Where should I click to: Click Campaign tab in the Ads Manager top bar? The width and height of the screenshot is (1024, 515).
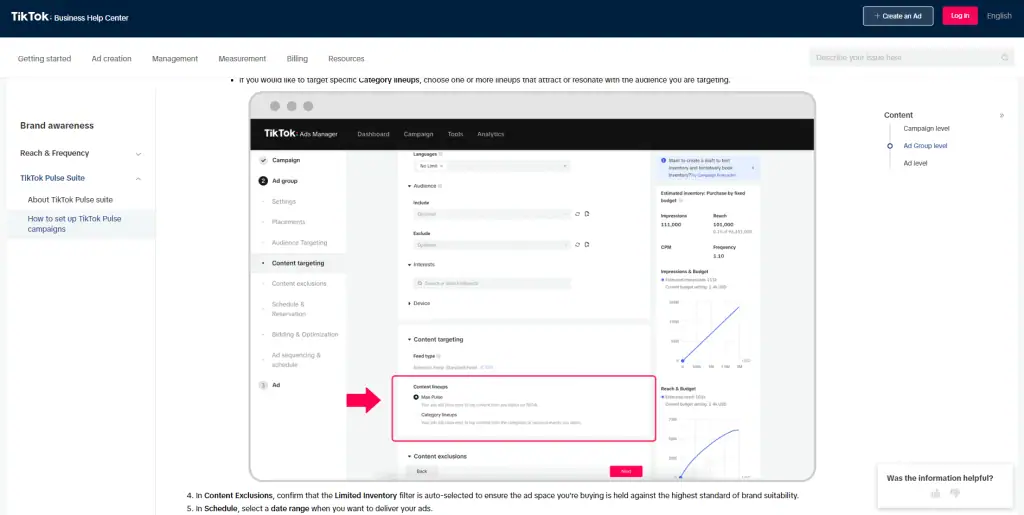(x=418, y=134)
